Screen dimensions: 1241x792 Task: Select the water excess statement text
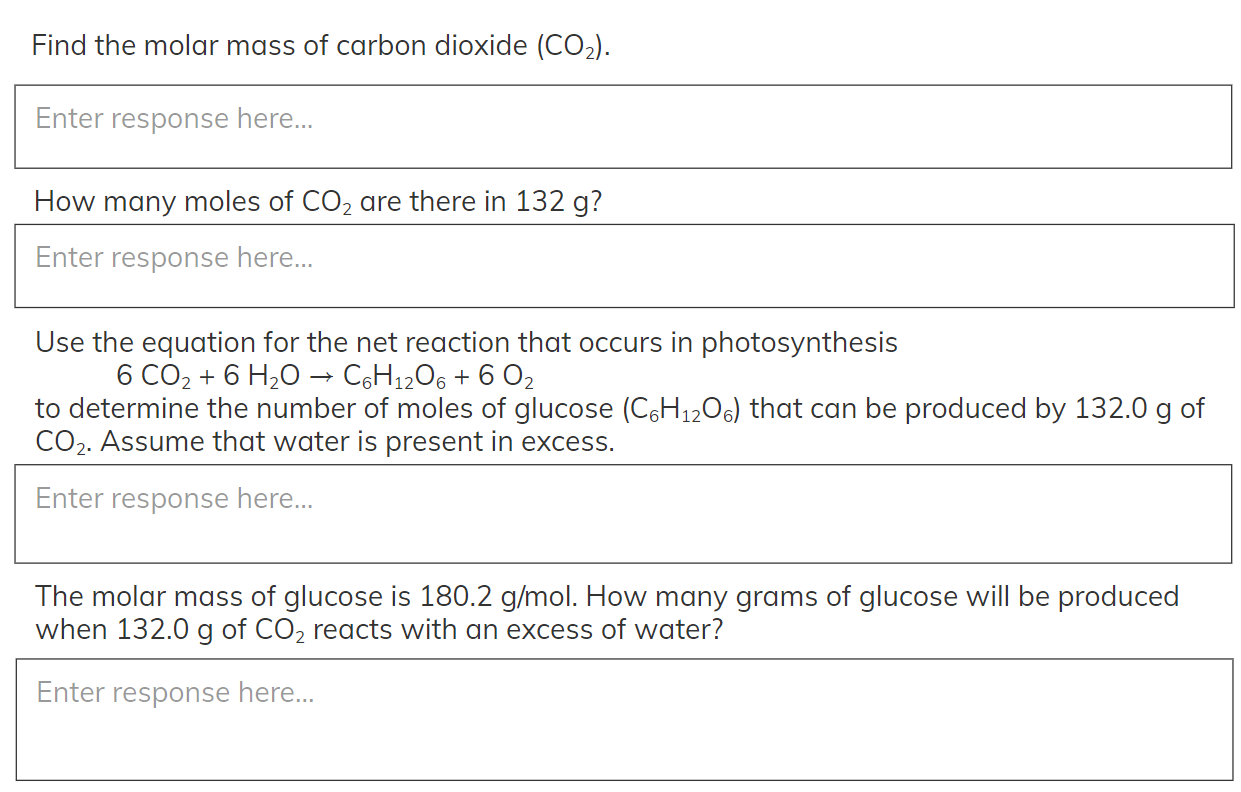[x=360, y=441]
